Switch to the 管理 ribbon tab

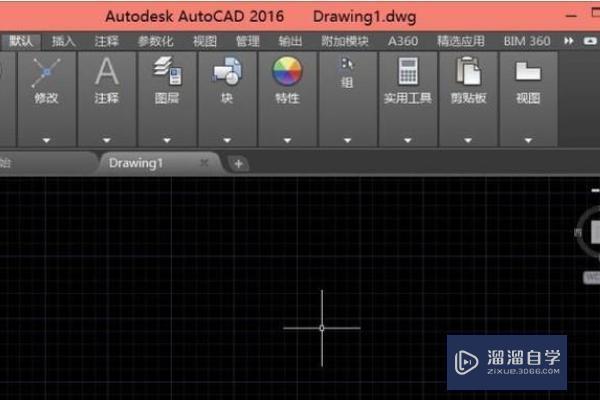click(x=248, y=41)
